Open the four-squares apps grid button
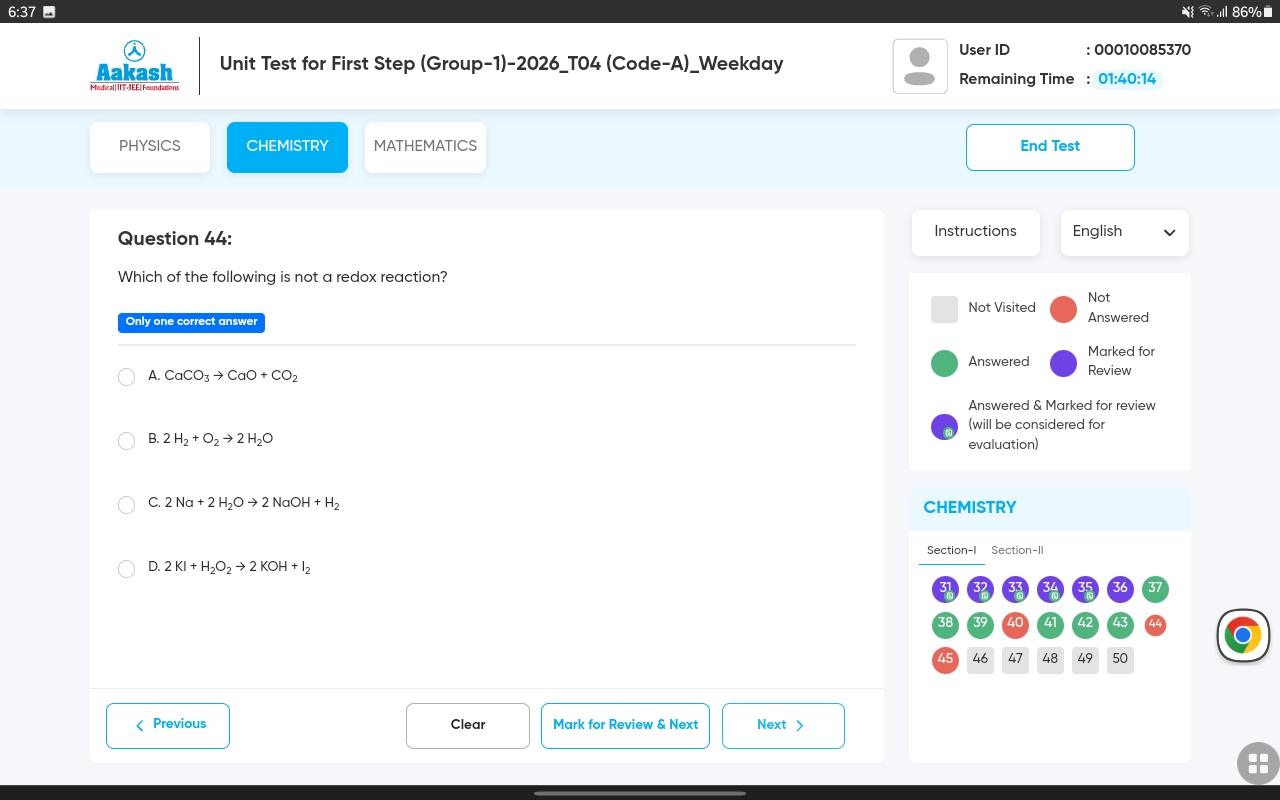 [x=1258, y=764]
